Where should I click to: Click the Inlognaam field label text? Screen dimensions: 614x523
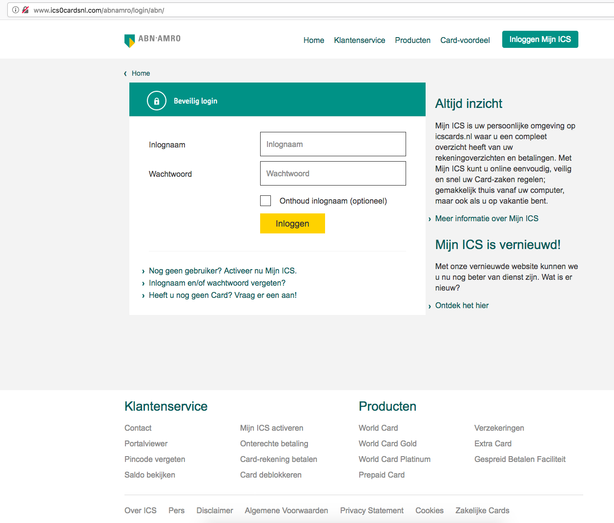click(x=167, y=145)
